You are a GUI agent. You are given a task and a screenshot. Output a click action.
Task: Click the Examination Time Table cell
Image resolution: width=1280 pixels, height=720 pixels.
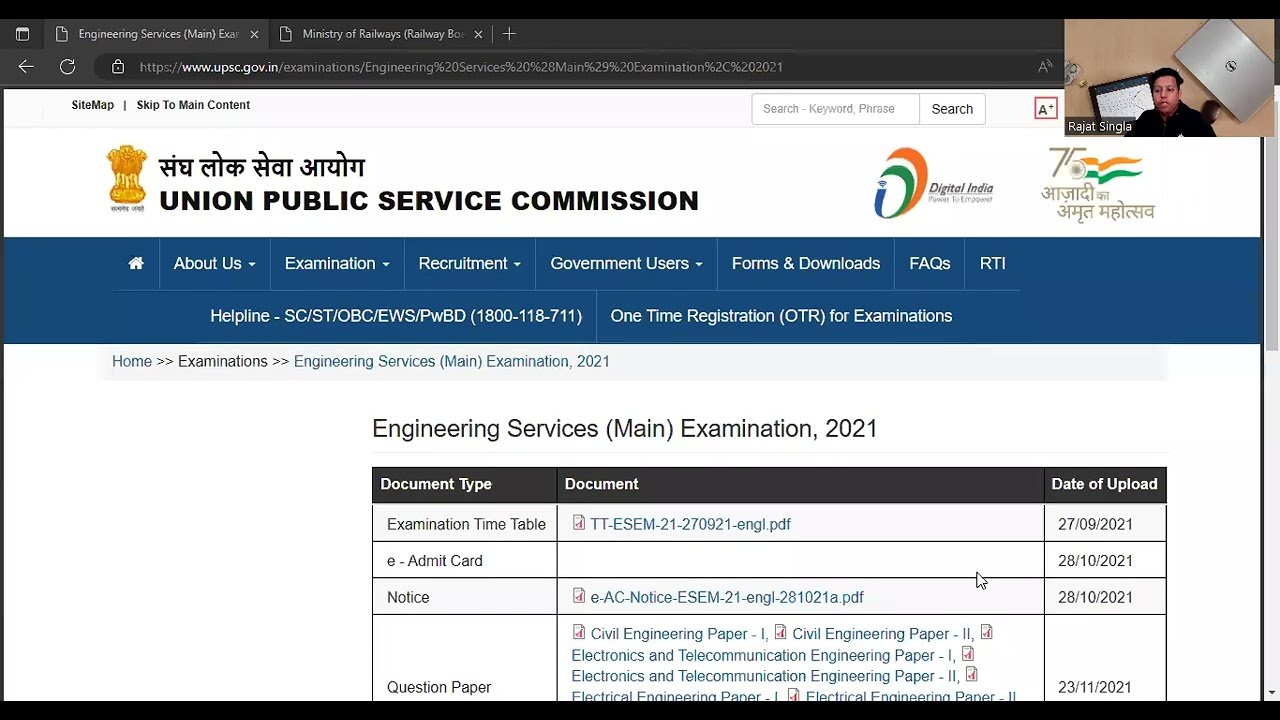[465, 524]
